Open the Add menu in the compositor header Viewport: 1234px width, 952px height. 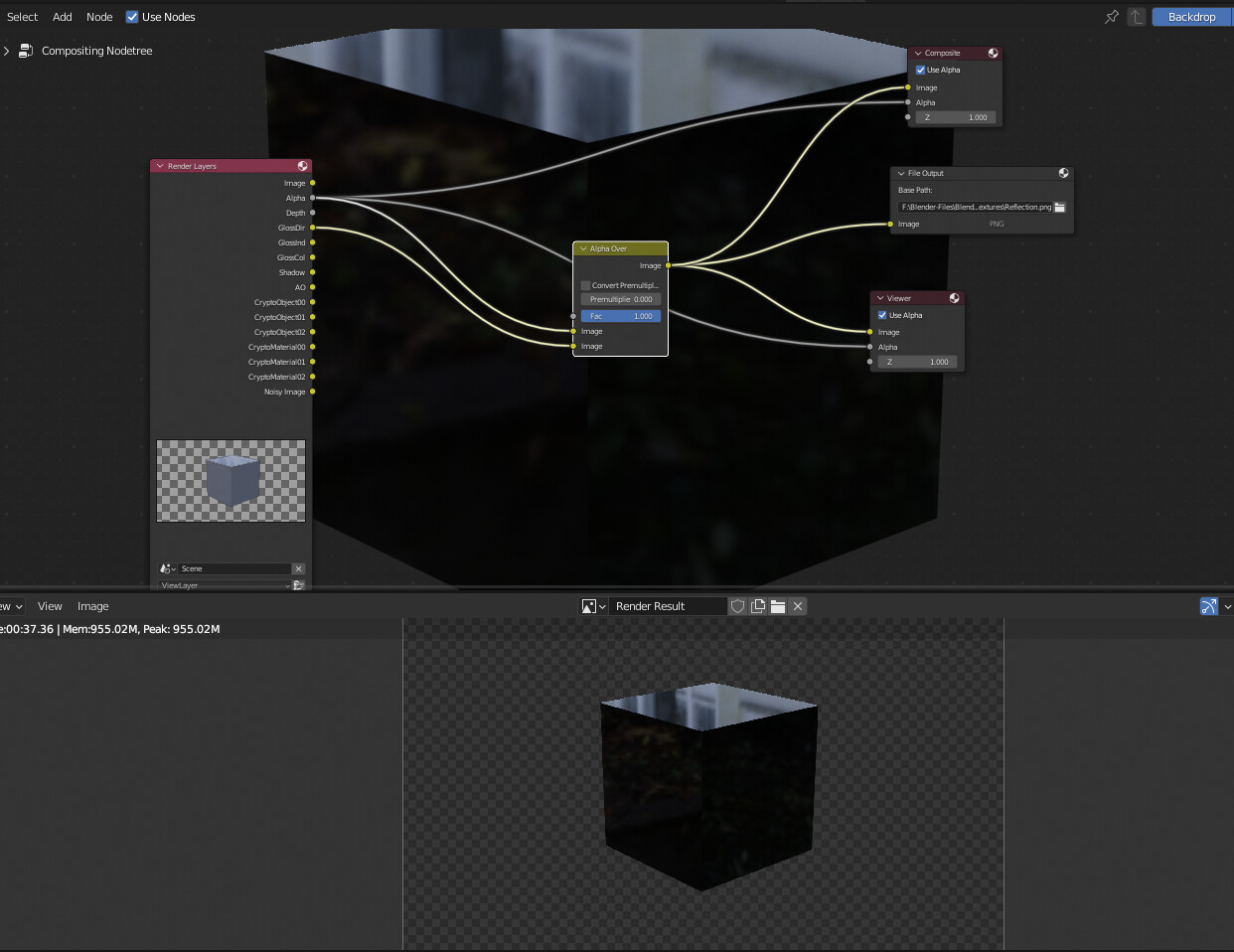62,16
